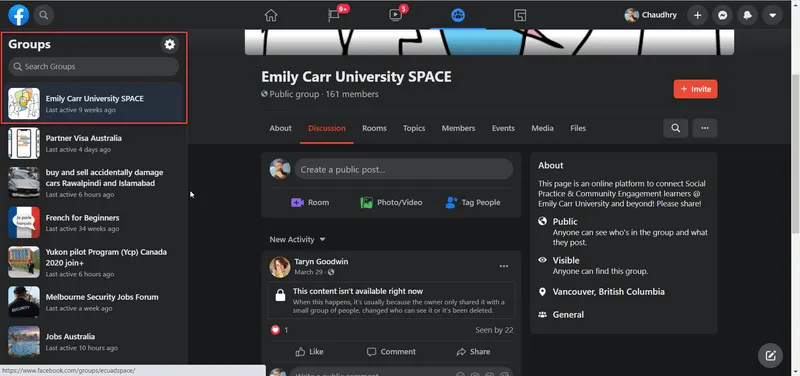Switch to the Events tab

pyautogui.click(x=503, y=129)
